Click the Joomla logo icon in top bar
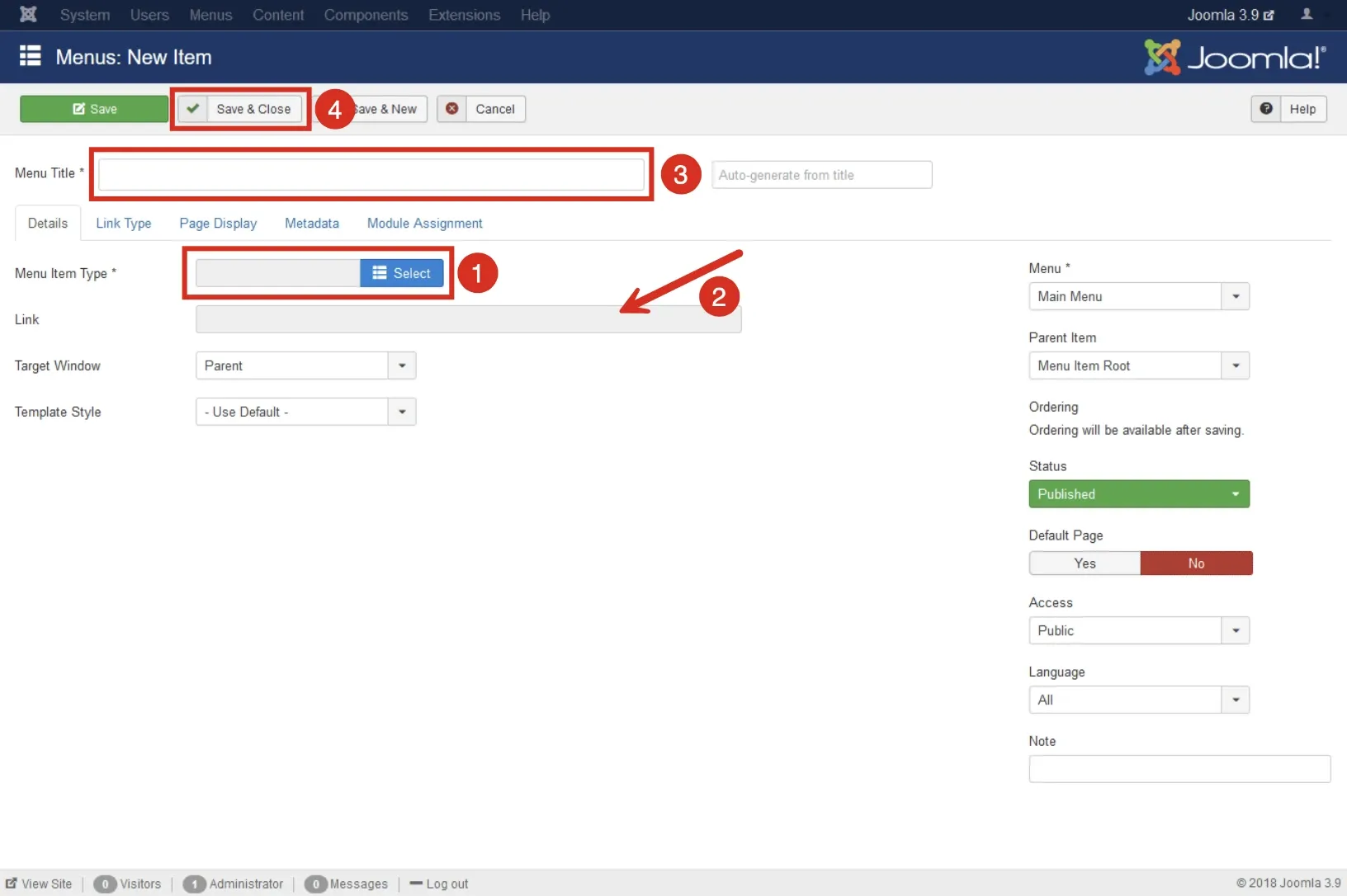 pos(28,14)
